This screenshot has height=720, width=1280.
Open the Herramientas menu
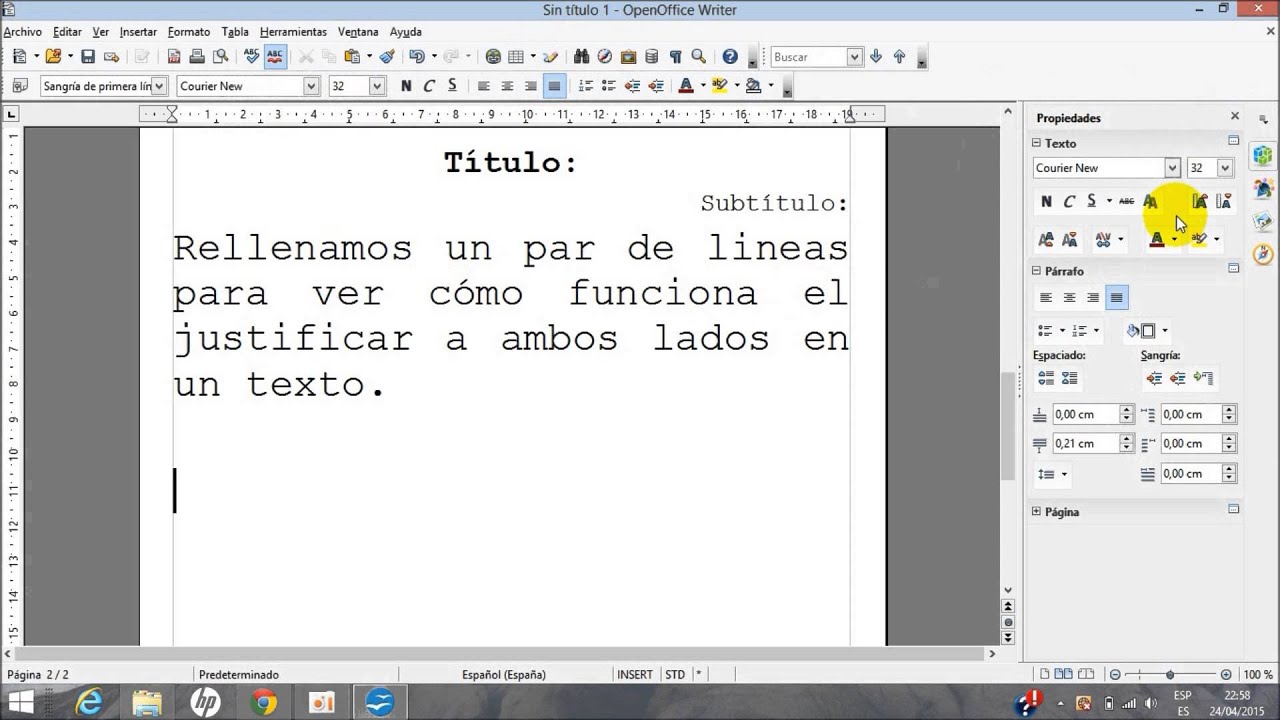pyautogui.click(x=293, y=32)
